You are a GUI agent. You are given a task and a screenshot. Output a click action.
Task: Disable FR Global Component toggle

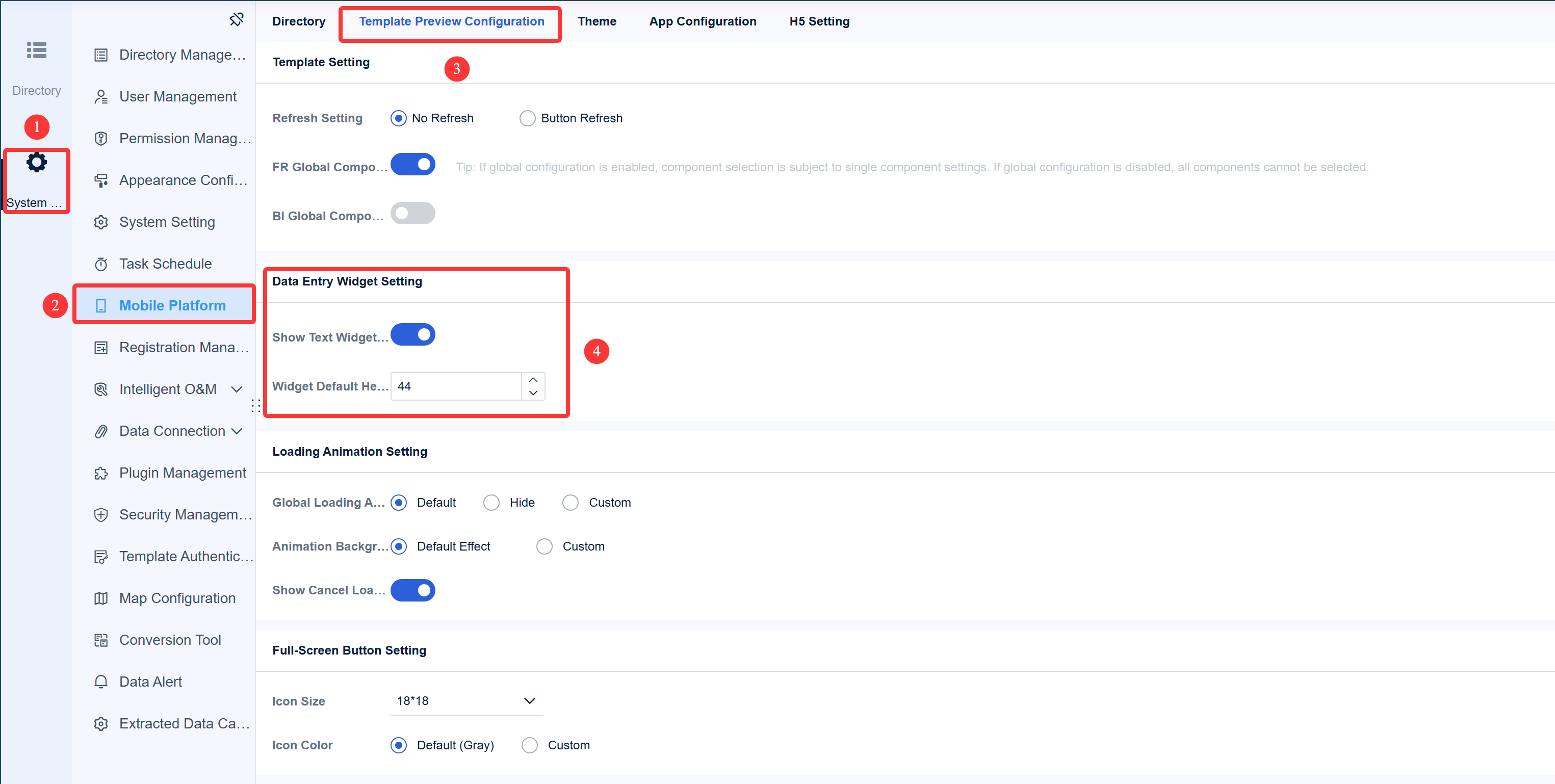click(x=413, y=164)
